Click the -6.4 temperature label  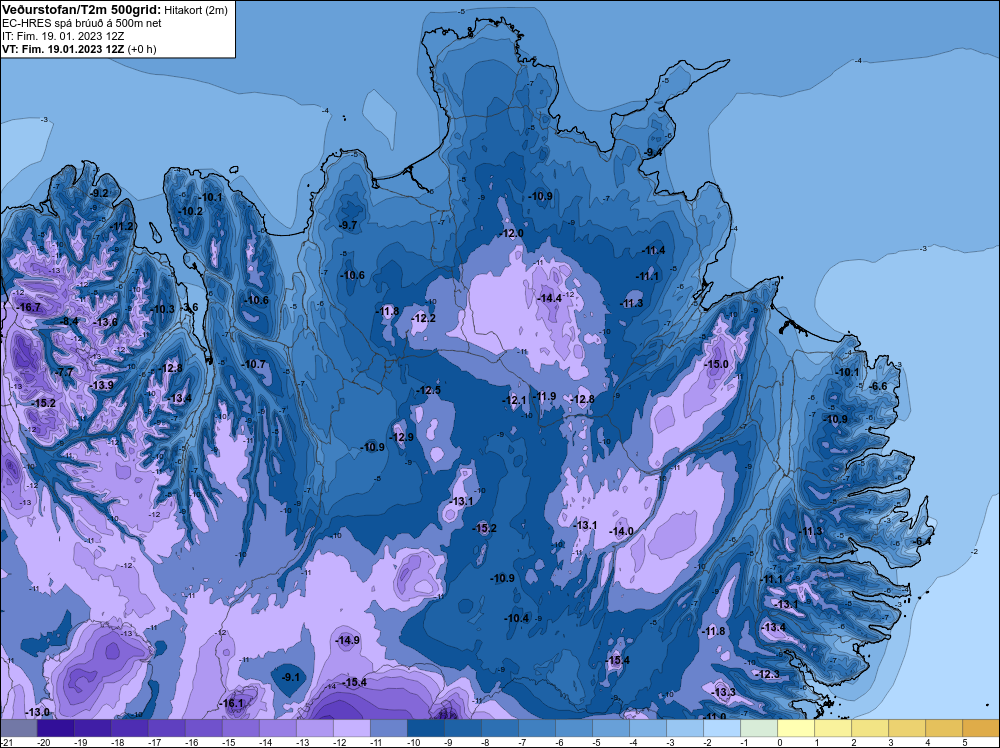(923, 541)
